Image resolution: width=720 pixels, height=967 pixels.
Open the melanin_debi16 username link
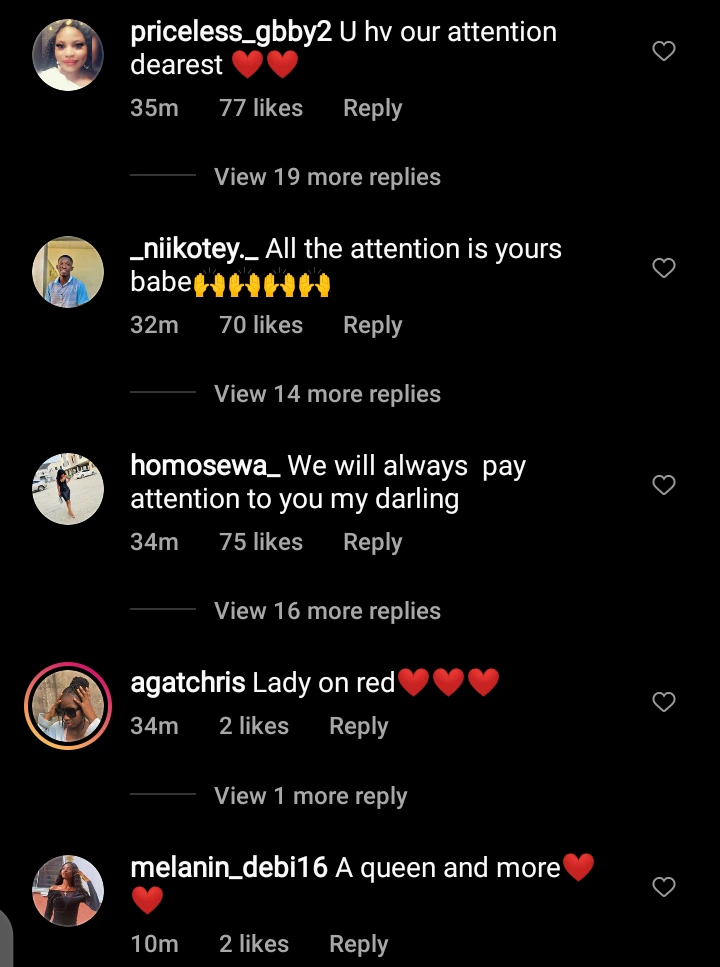click(229, 868)
